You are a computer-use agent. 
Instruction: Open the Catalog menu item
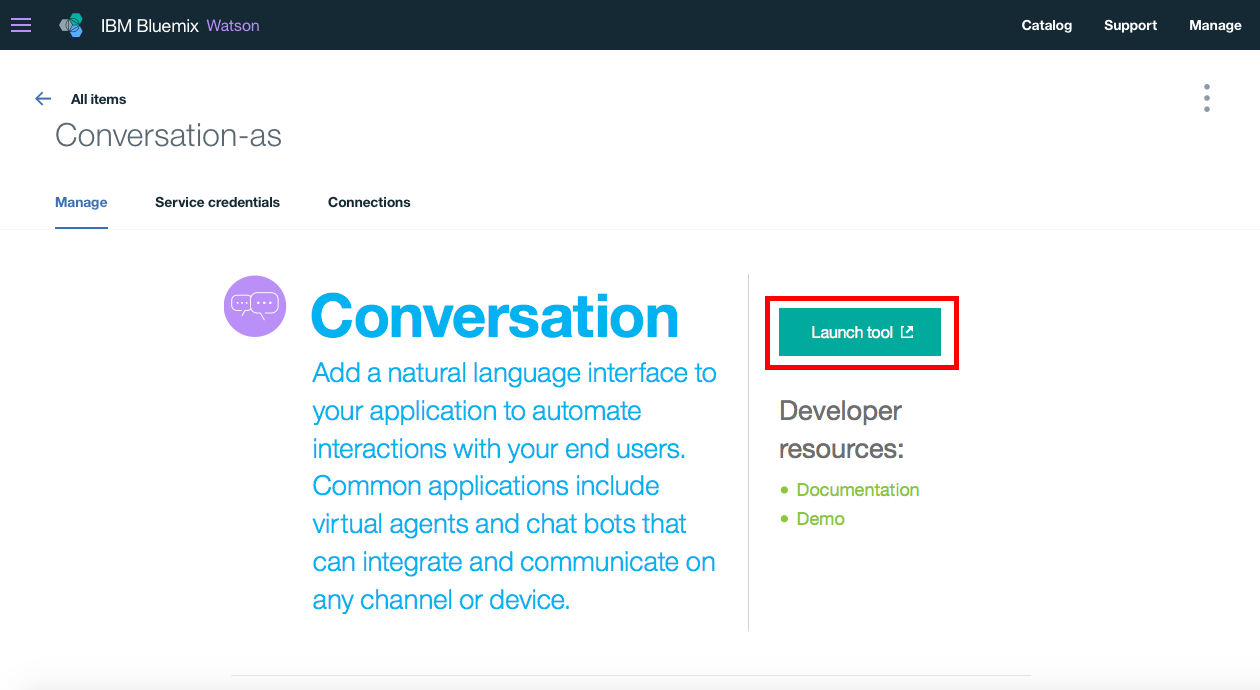point(1047,25)
